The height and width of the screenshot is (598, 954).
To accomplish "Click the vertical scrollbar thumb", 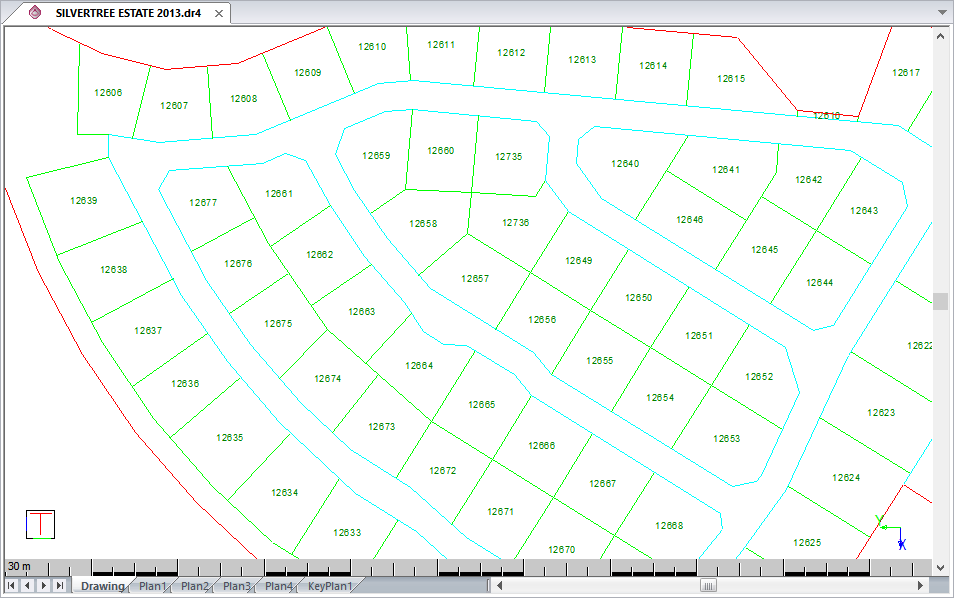I will tap(940, 301).
